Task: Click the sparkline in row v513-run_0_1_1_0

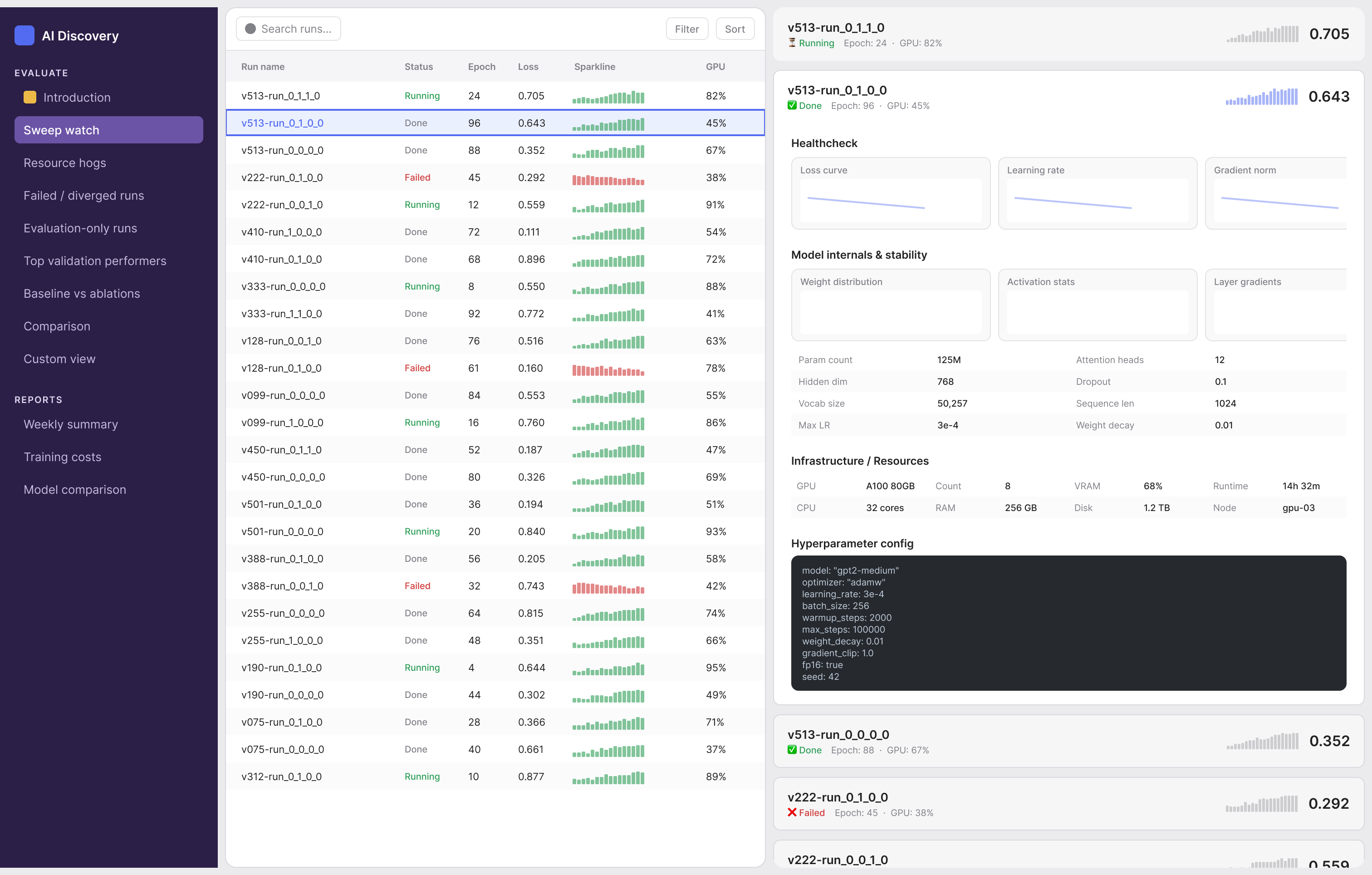Action: click(608, 98)
